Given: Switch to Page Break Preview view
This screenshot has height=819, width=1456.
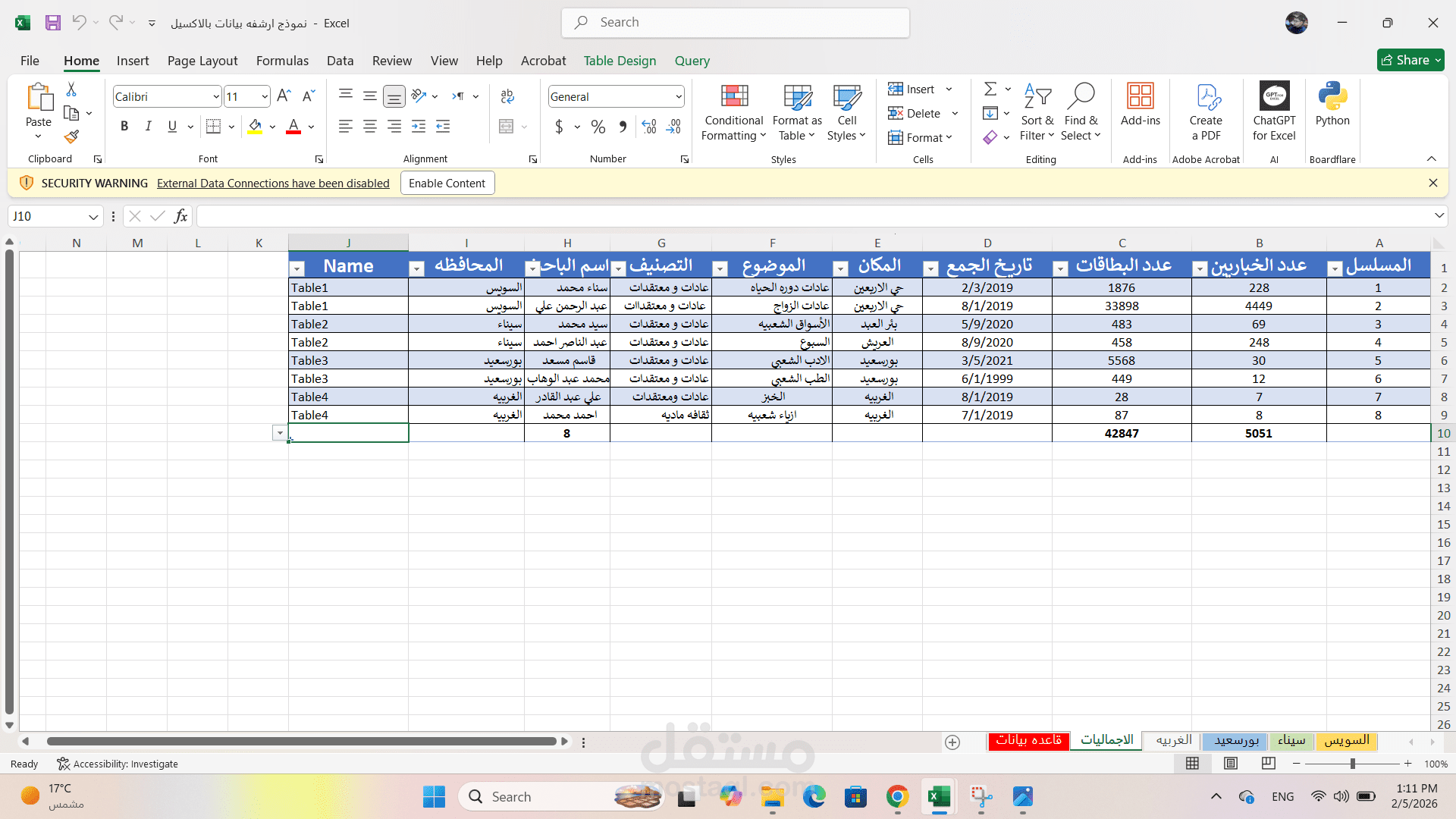Looking at the screenshot, I should [x=1268, y=764].
